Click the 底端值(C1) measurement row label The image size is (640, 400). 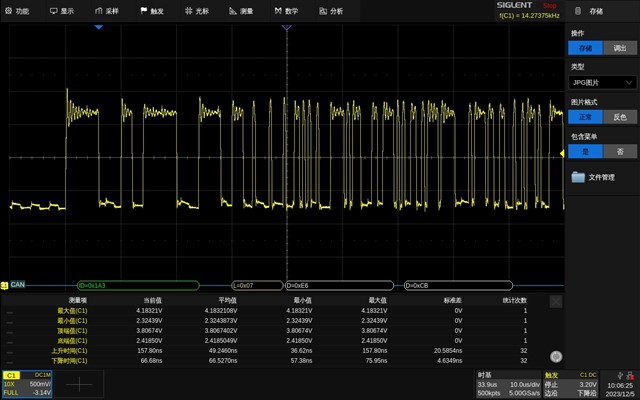pyautogui.click(x=72, y=340)
